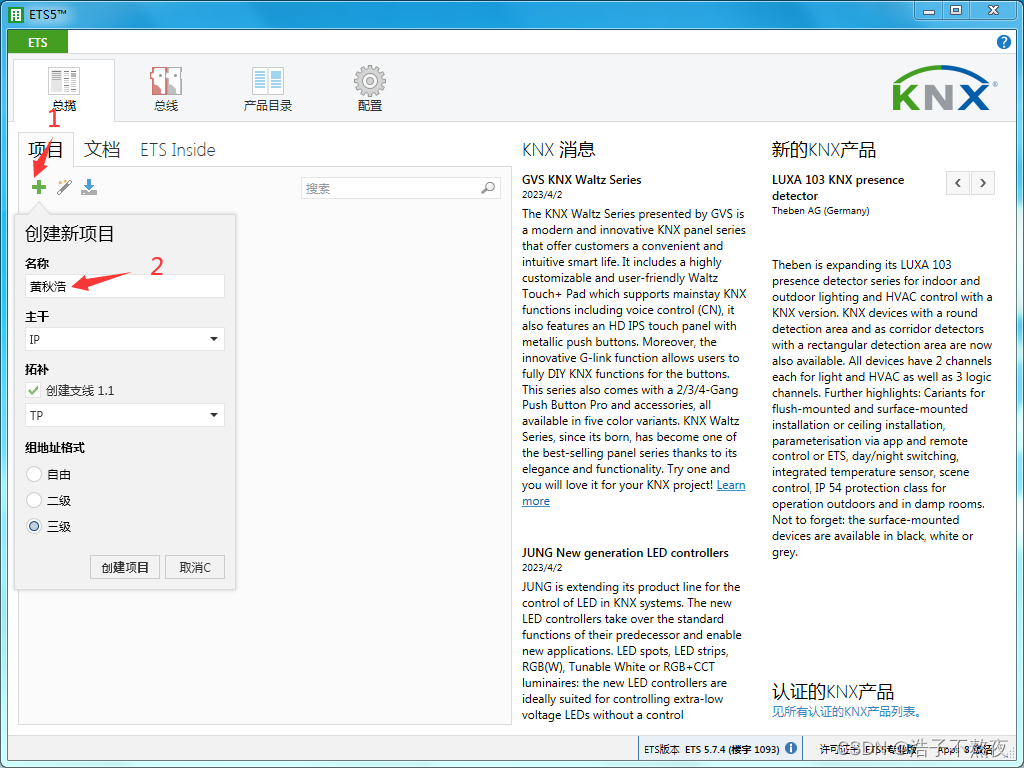Click JUNG New generation LED controllers headline
This screenshot has height=768, width=1024.
pyautogui.click(x=625, y=552)
